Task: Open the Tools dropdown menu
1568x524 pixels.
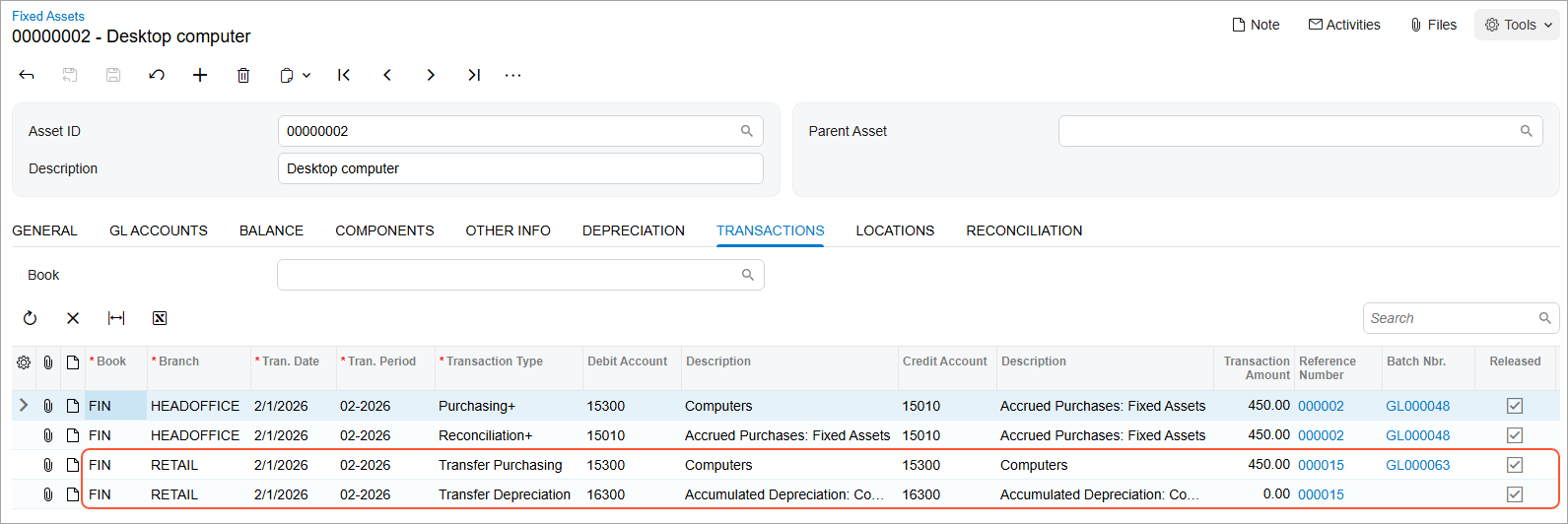Action: click(x=1518, y=25)
